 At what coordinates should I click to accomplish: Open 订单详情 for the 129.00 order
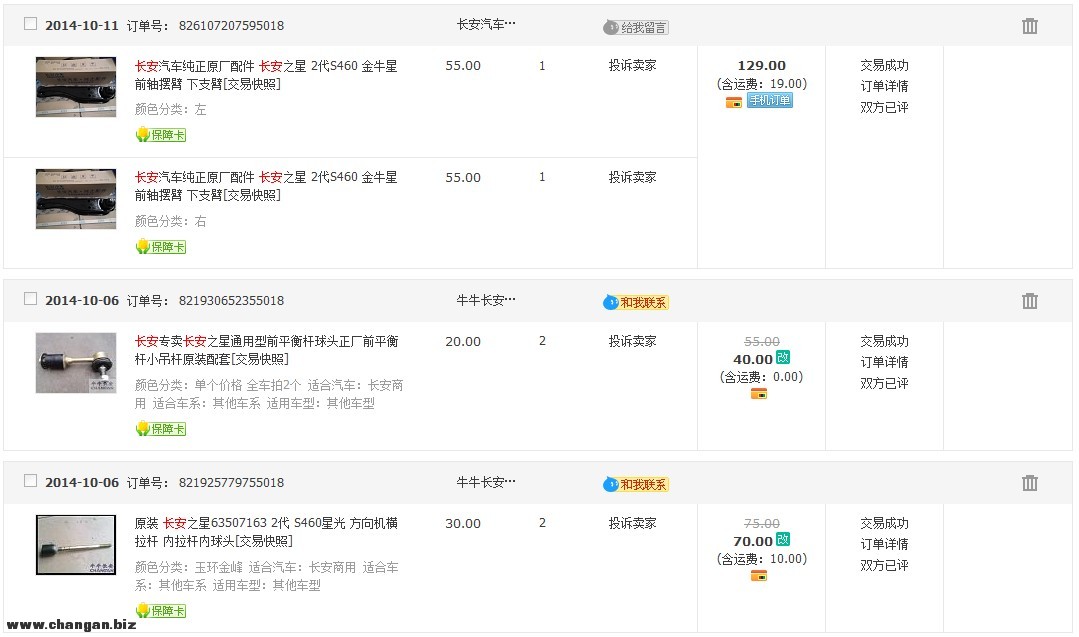coord(884,86)
